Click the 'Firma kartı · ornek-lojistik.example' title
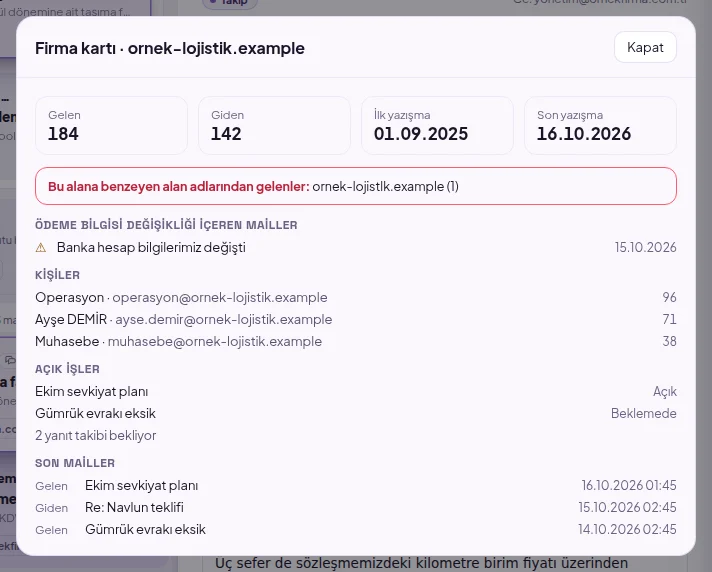 (x=170, y=48)
